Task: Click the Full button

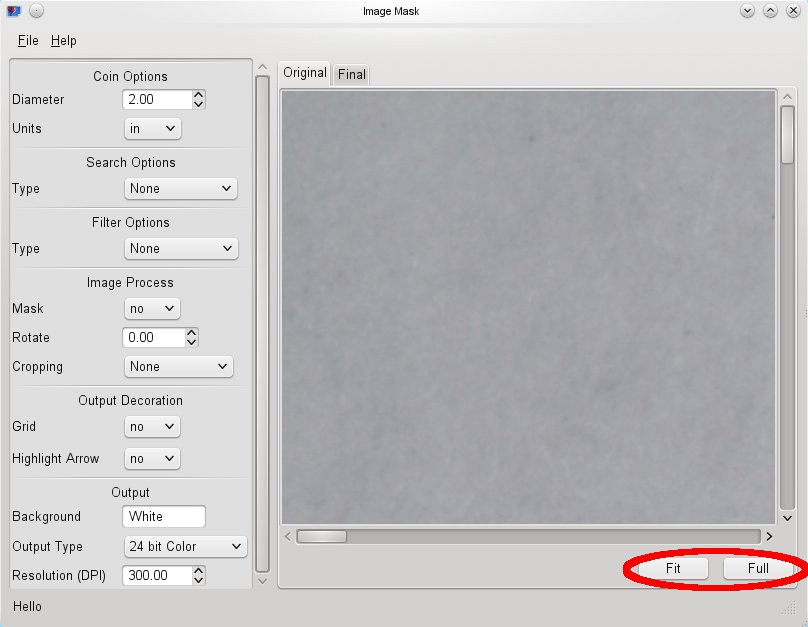Action: [x=758, y=568]
